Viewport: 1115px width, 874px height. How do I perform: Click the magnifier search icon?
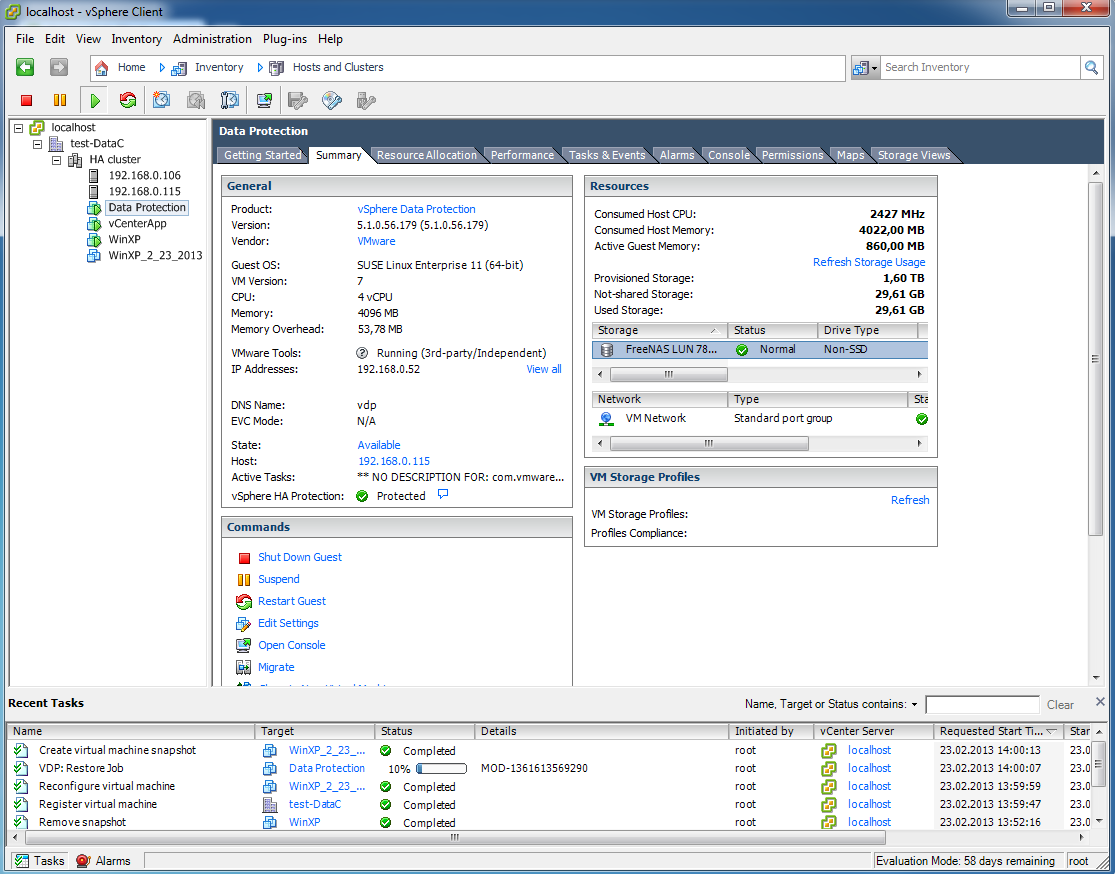pos(1091,68)
